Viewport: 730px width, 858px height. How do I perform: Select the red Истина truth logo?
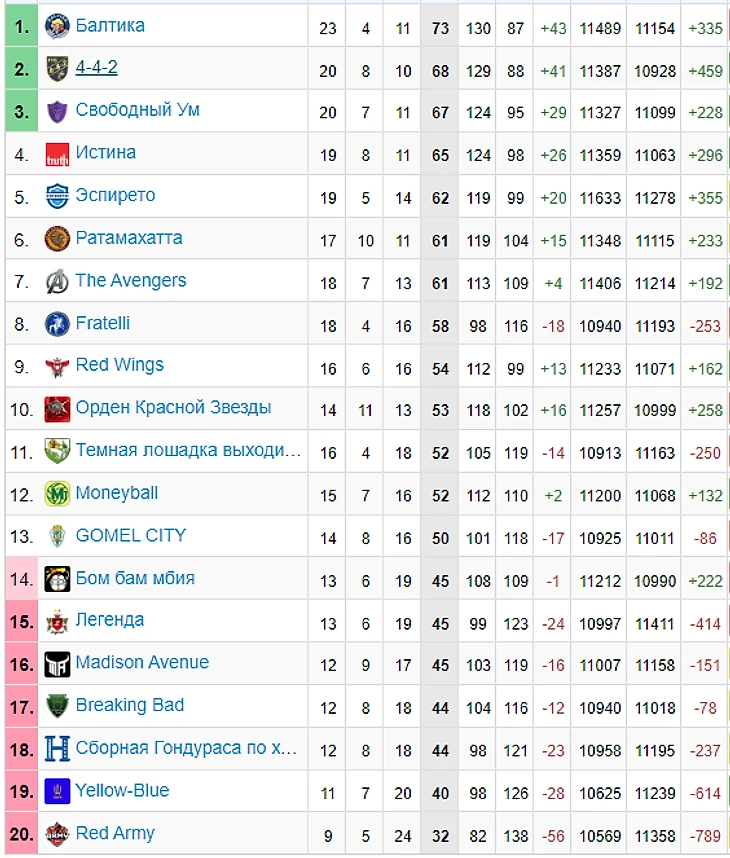[x=57, y=154]
